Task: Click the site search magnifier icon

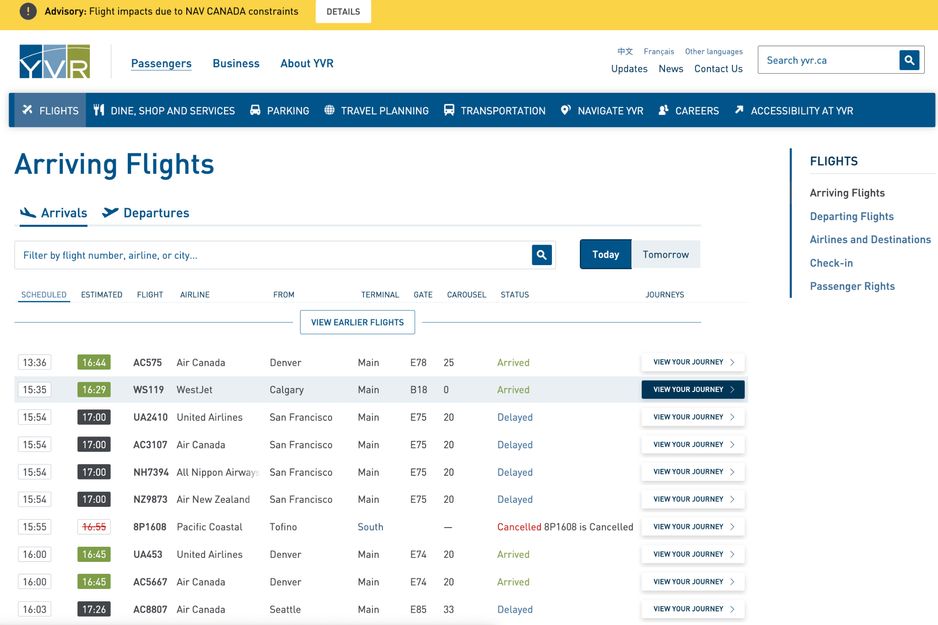Action: coord(909,60)
